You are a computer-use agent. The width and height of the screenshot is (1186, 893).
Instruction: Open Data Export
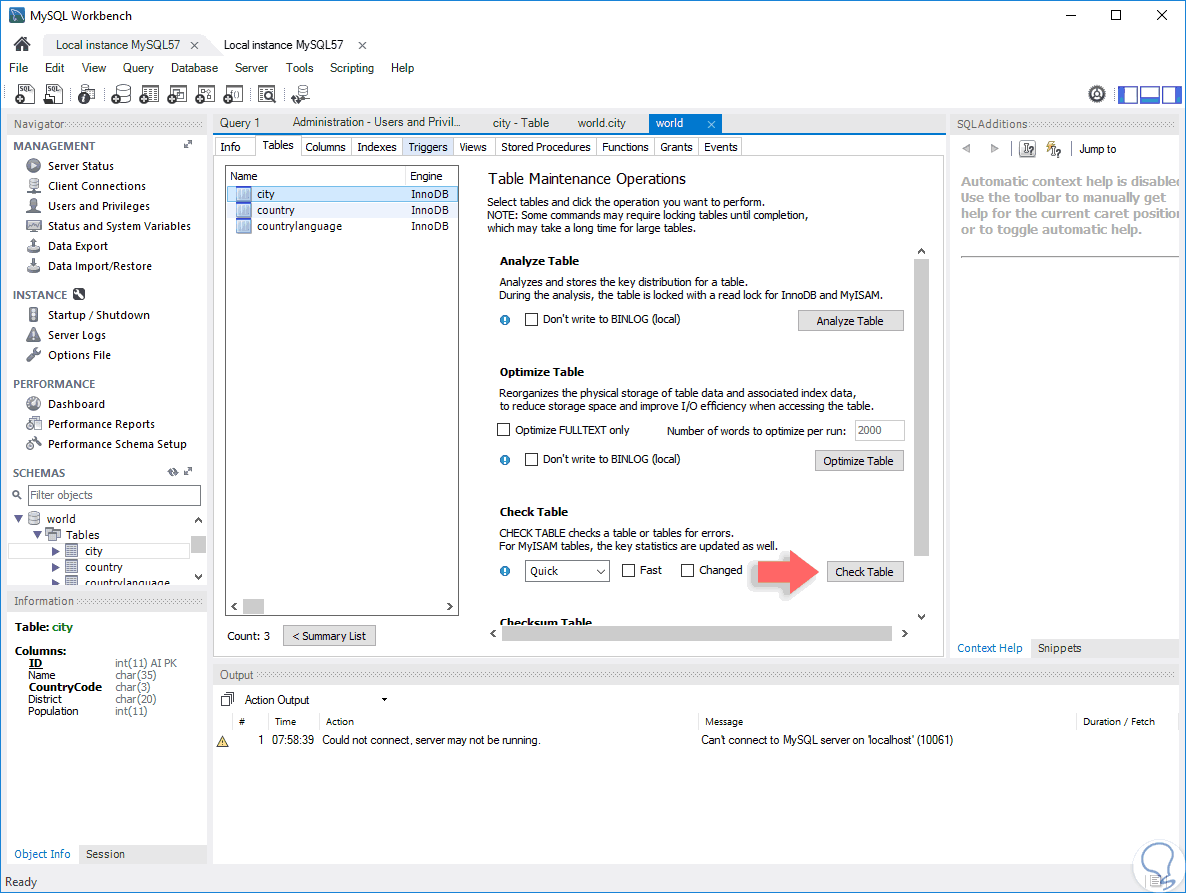pos(78,246)
